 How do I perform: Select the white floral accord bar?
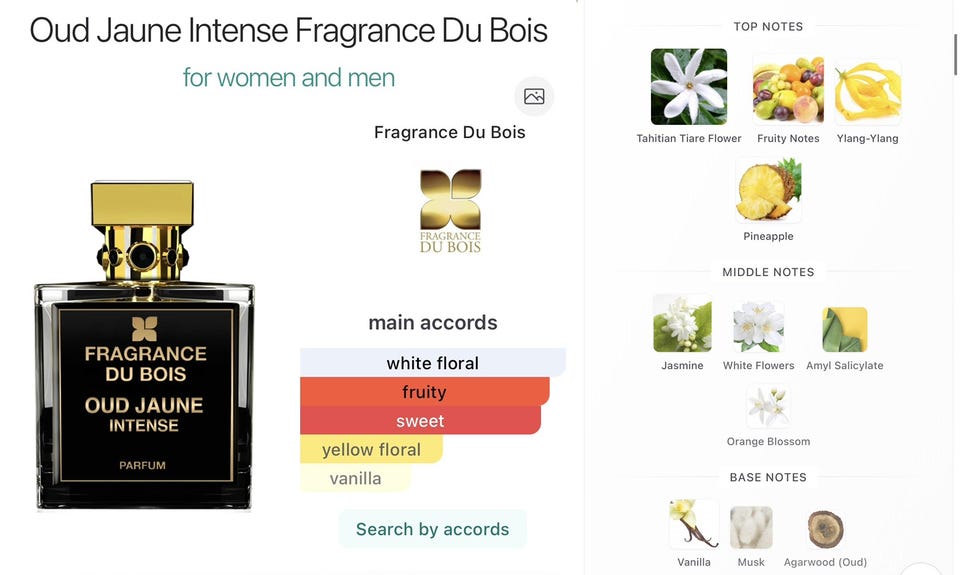pyautogui.click(x=433, y=363)
